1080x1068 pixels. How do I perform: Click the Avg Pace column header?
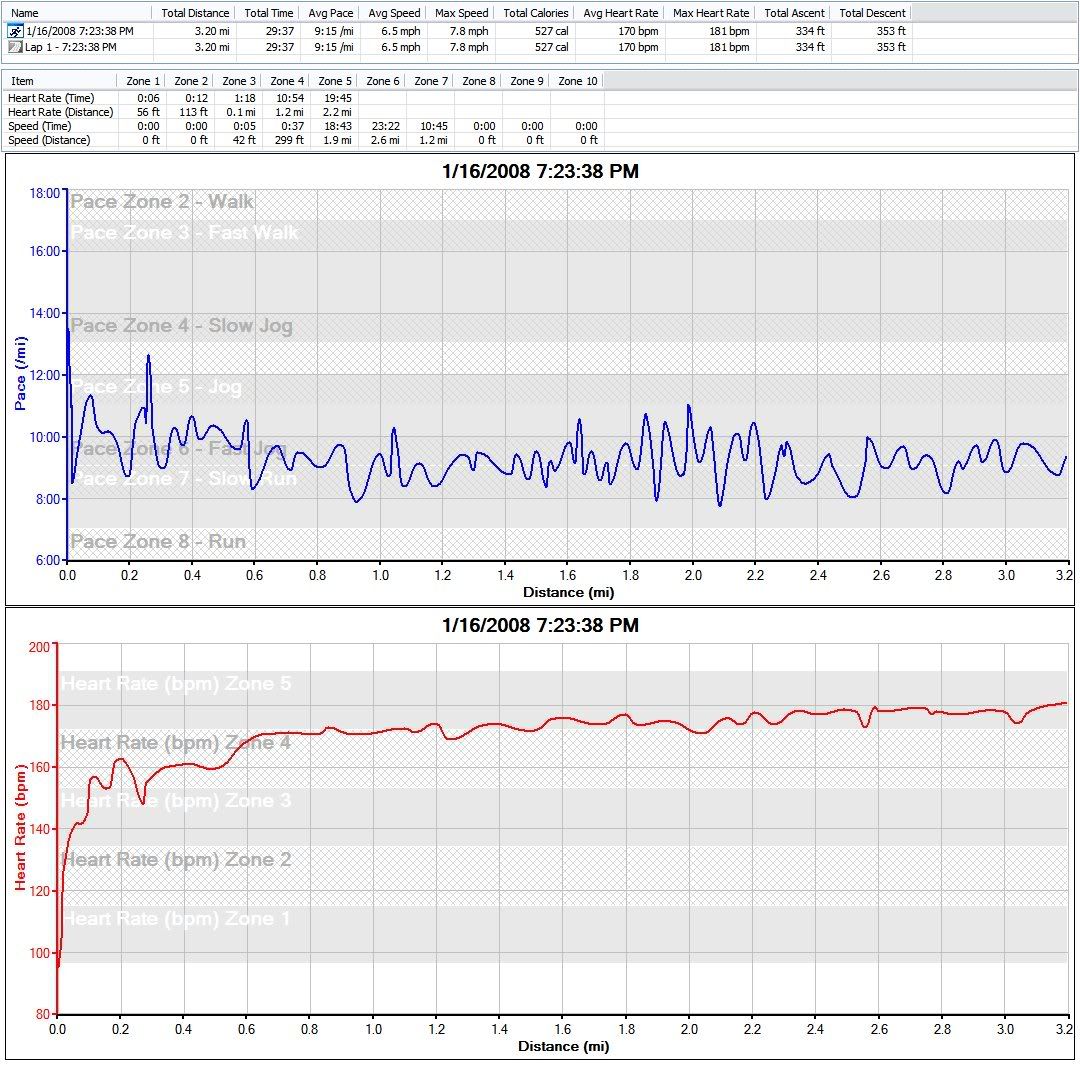point(330,13)
